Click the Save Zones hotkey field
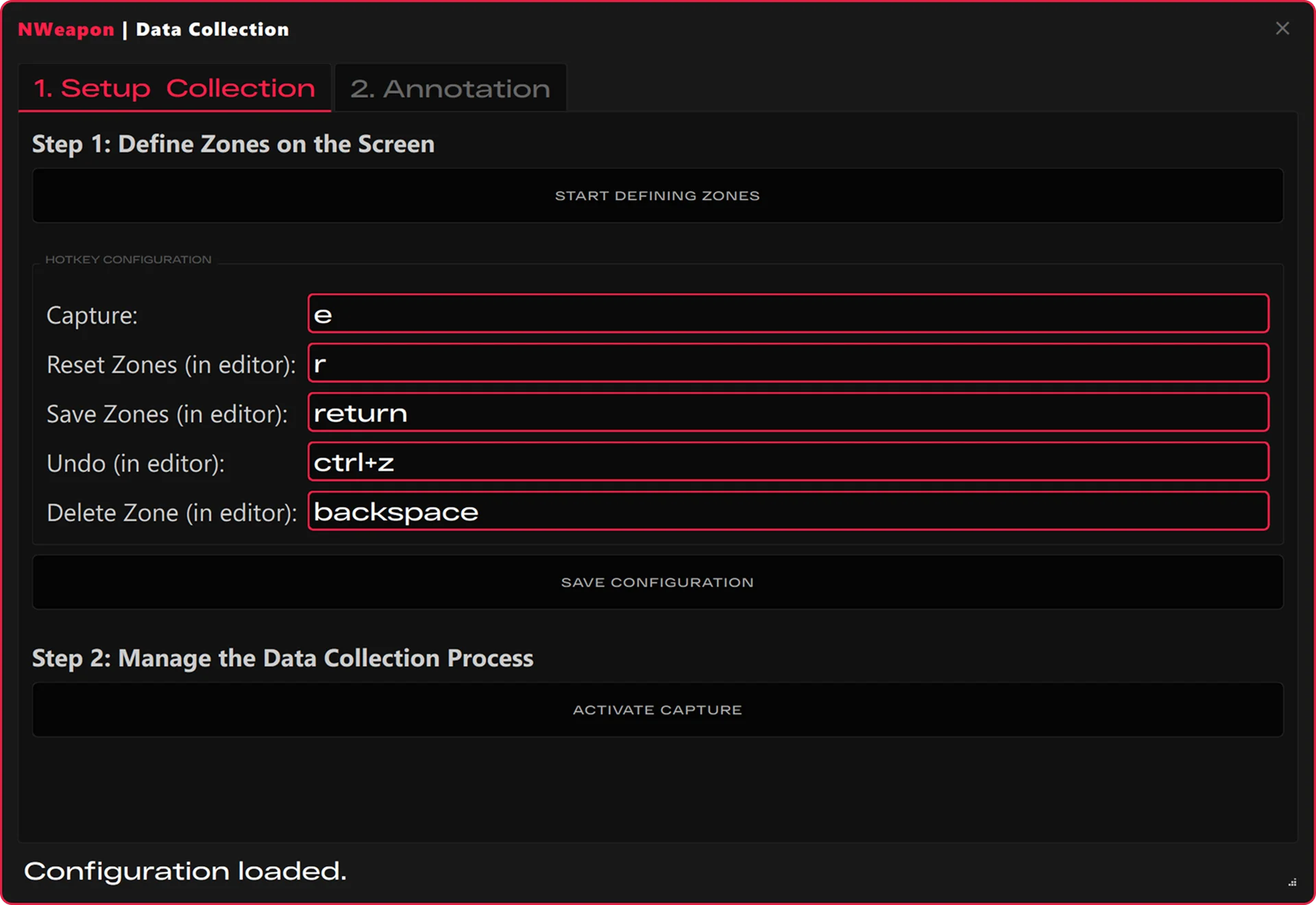The height and width of the screenshot is (905, 1316). pos(788,413)
